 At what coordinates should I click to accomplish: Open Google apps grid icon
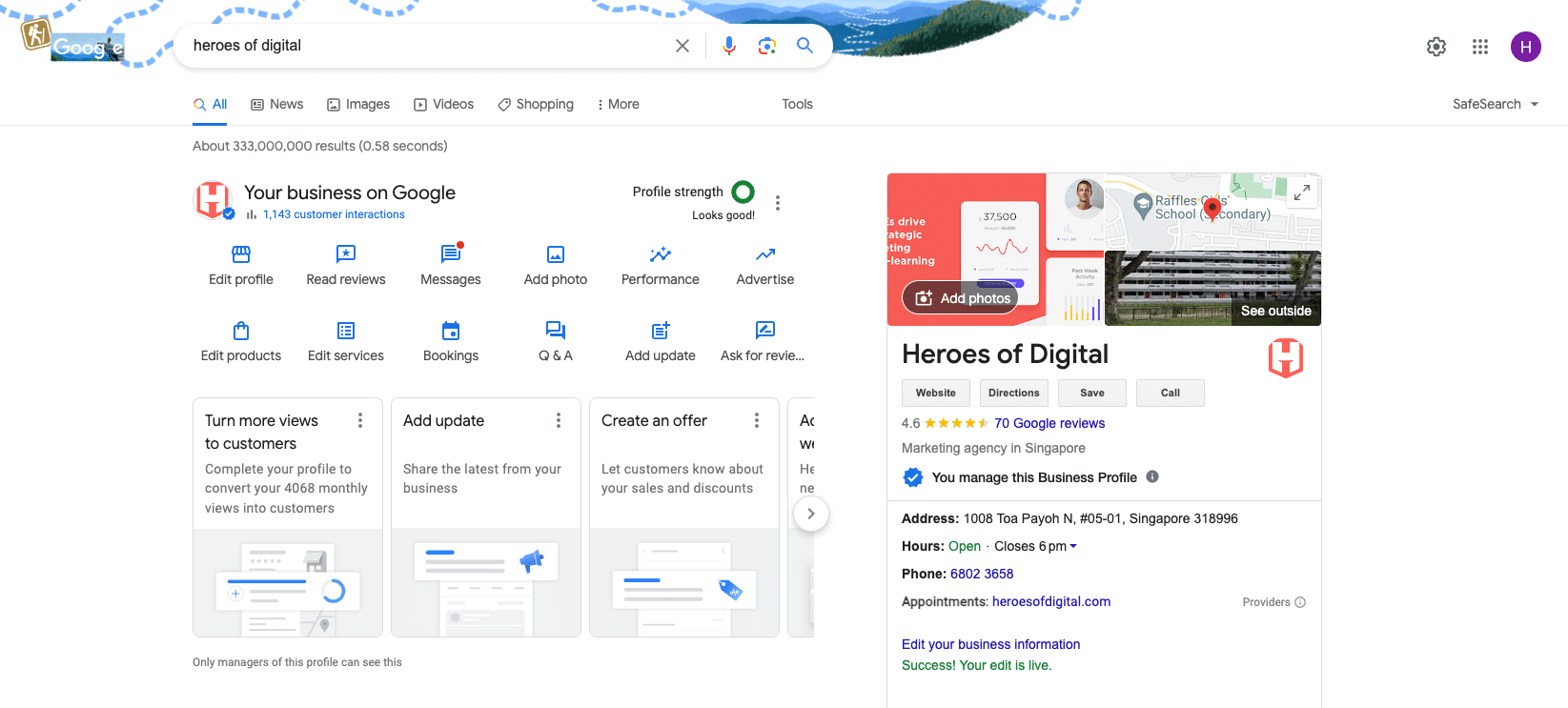pos(1480,47)
